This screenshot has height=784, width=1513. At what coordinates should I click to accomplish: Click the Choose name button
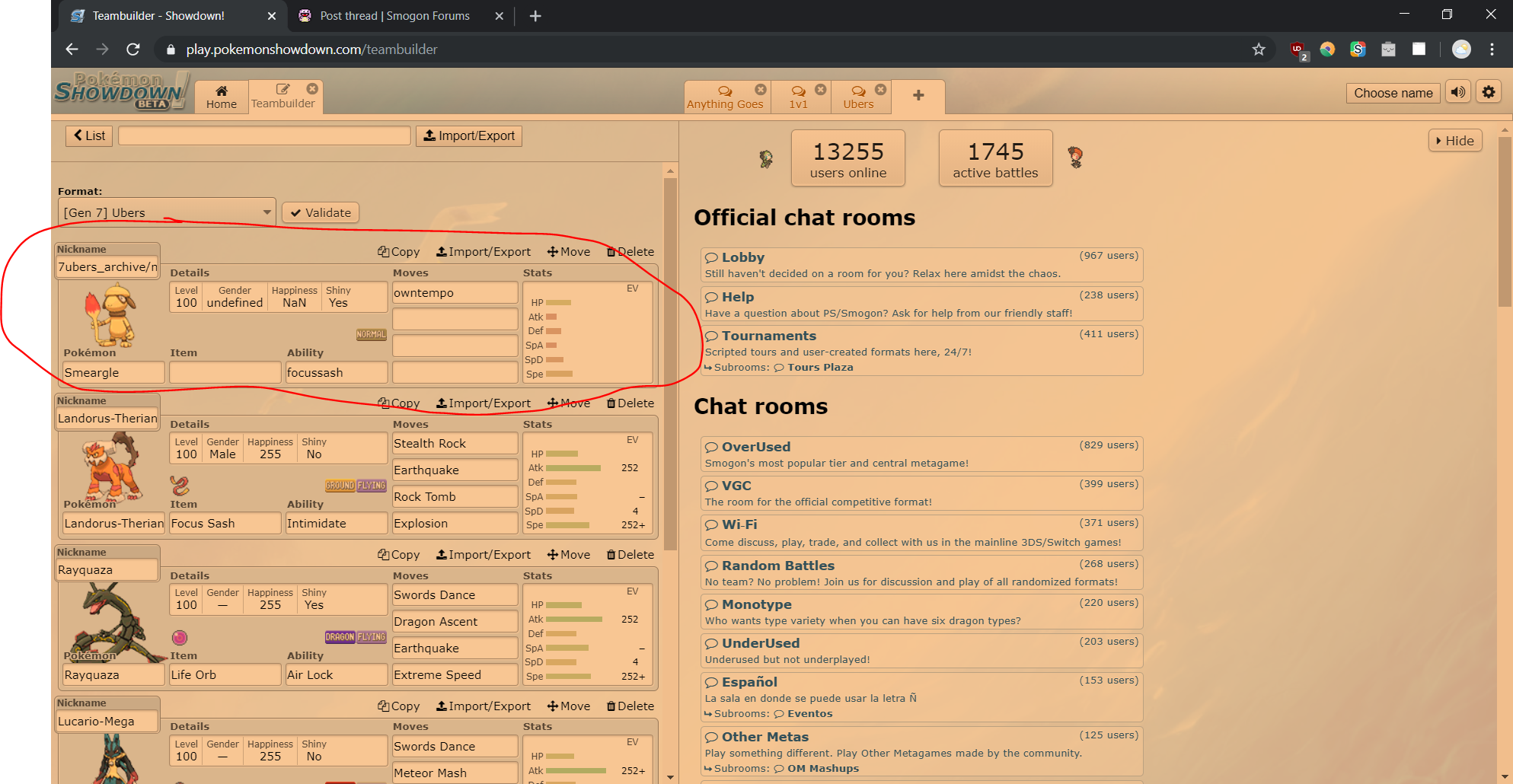(1393, 93)
